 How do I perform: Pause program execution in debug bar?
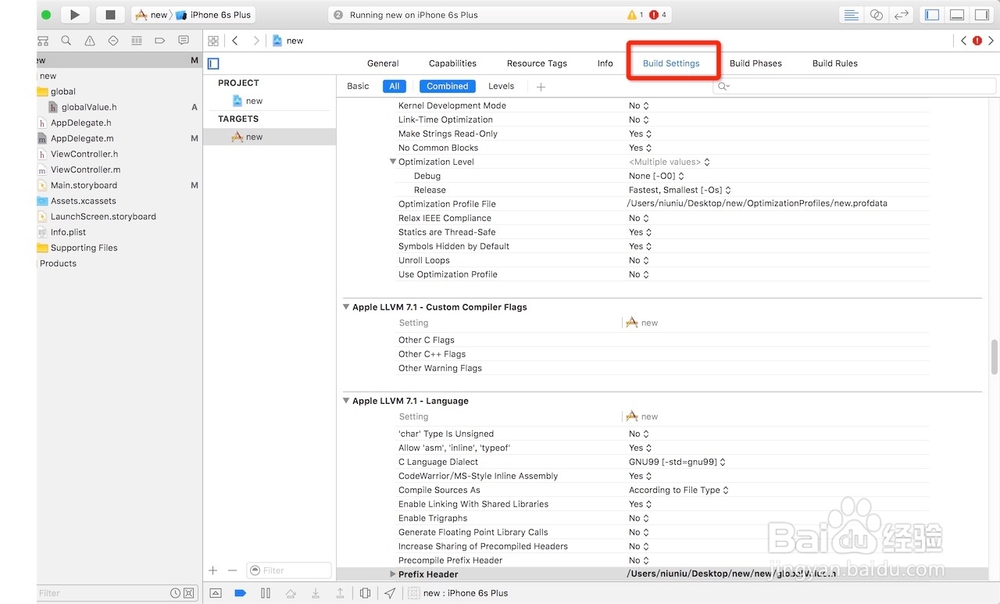[265, 593]
